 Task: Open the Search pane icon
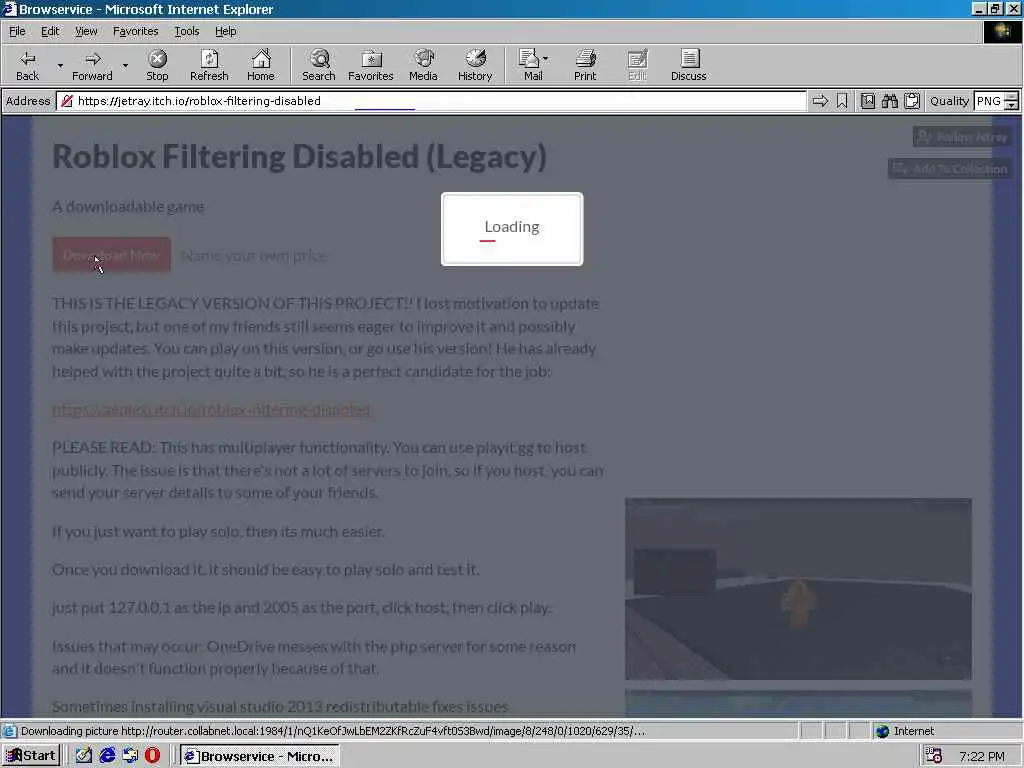tap(319, 65)
